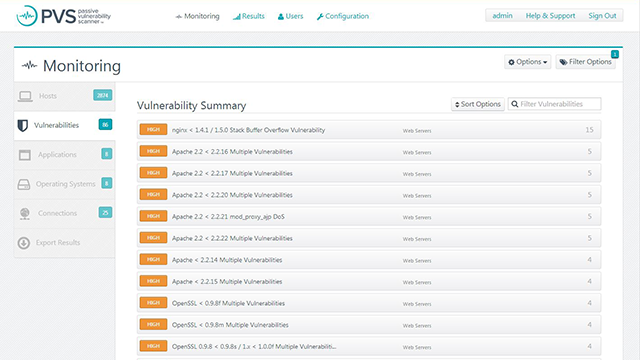Screen dimensions: 640x360
Task: Click the magnifier icon in filter box
Action: 515,104
